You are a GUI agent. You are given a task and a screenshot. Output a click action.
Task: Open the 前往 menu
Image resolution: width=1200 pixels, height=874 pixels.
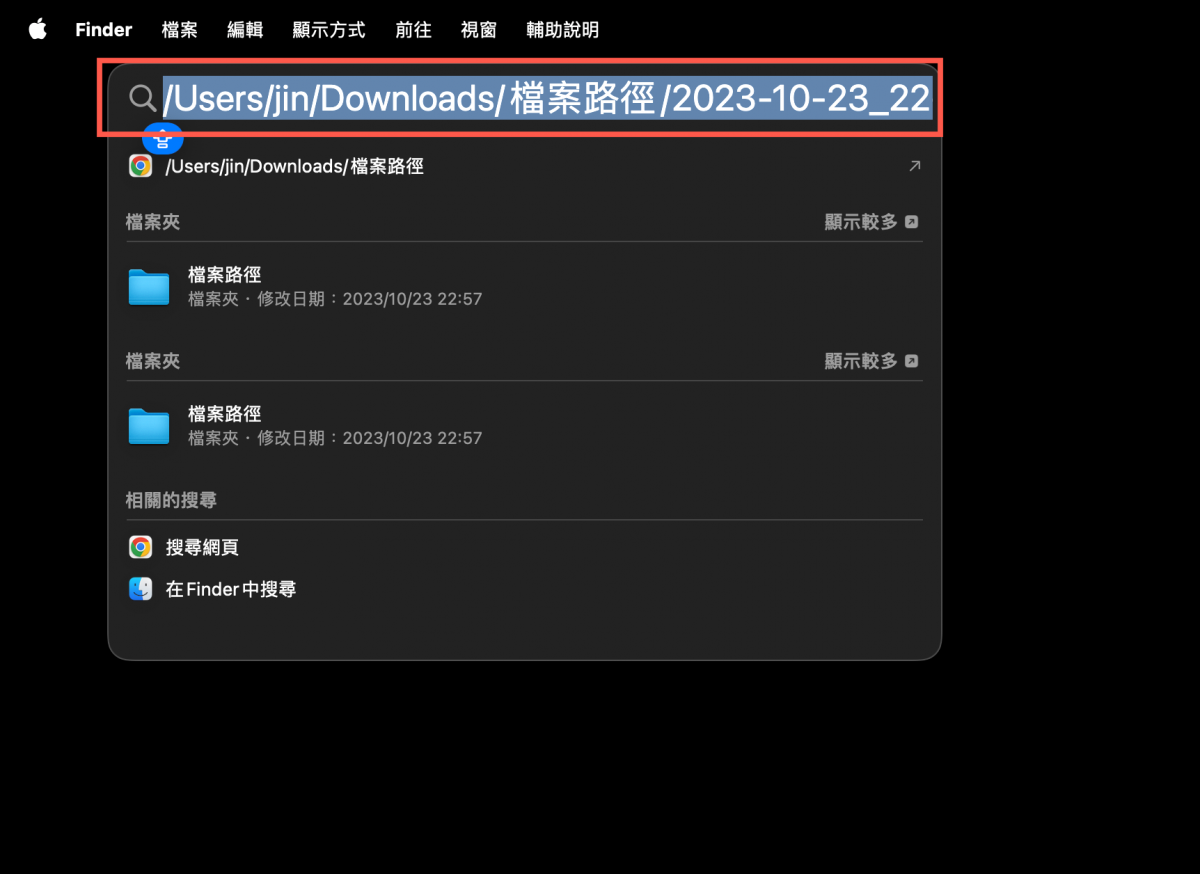pyautogui.click(x=413, y=30)
